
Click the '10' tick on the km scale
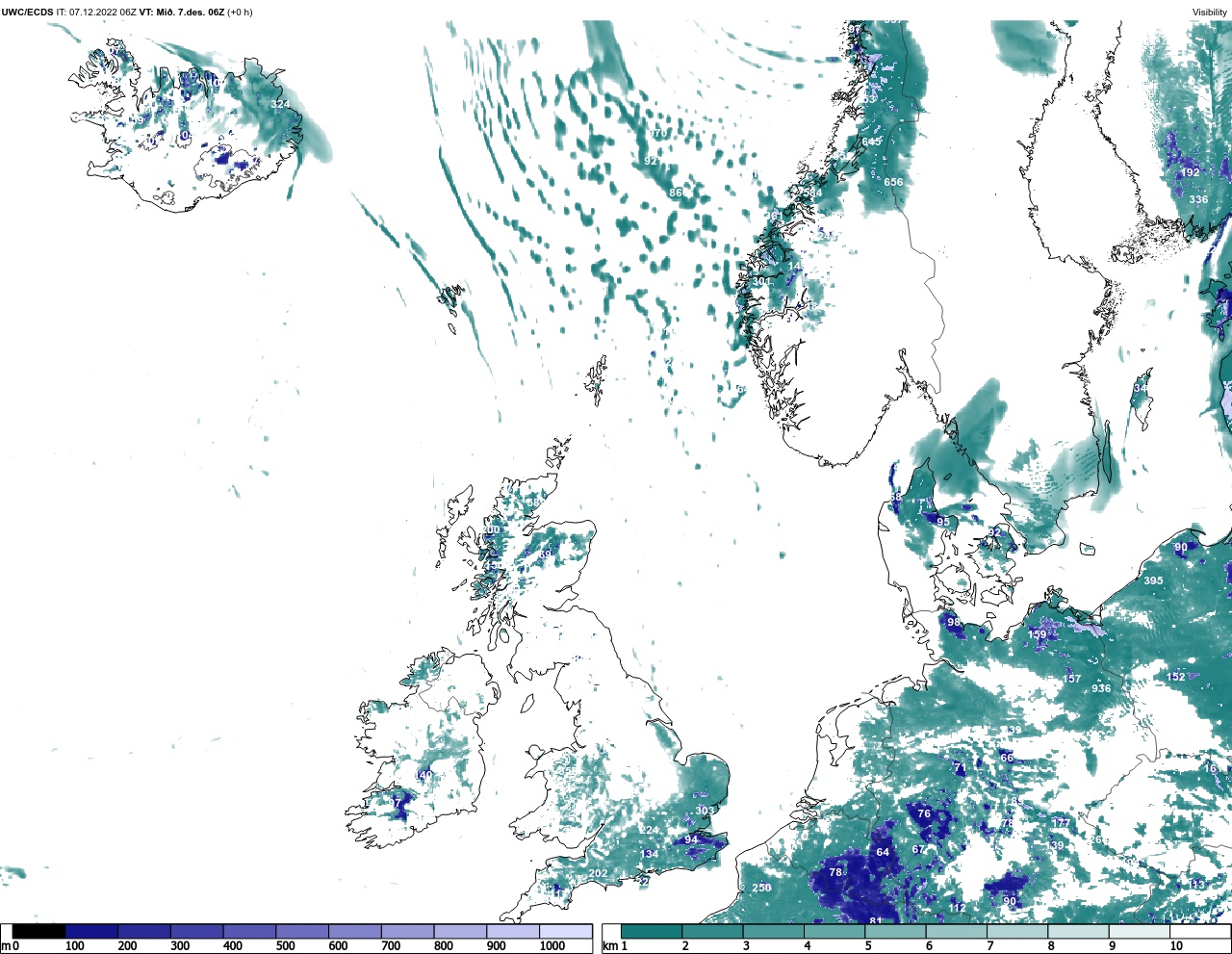coord(1176,946)
